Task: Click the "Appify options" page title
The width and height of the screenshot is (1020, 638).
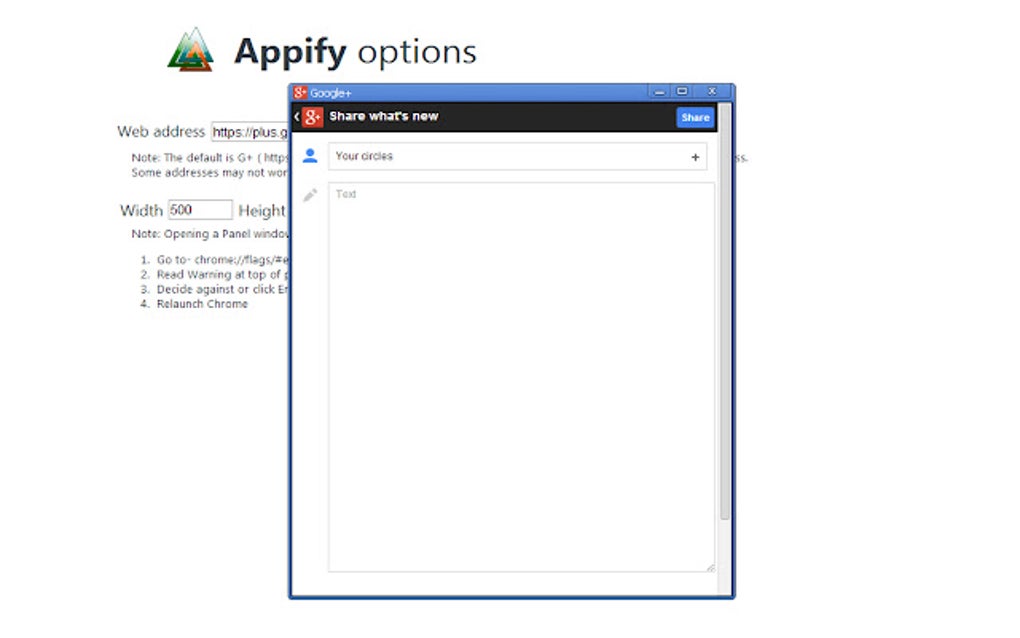Action: coord(355,52)
